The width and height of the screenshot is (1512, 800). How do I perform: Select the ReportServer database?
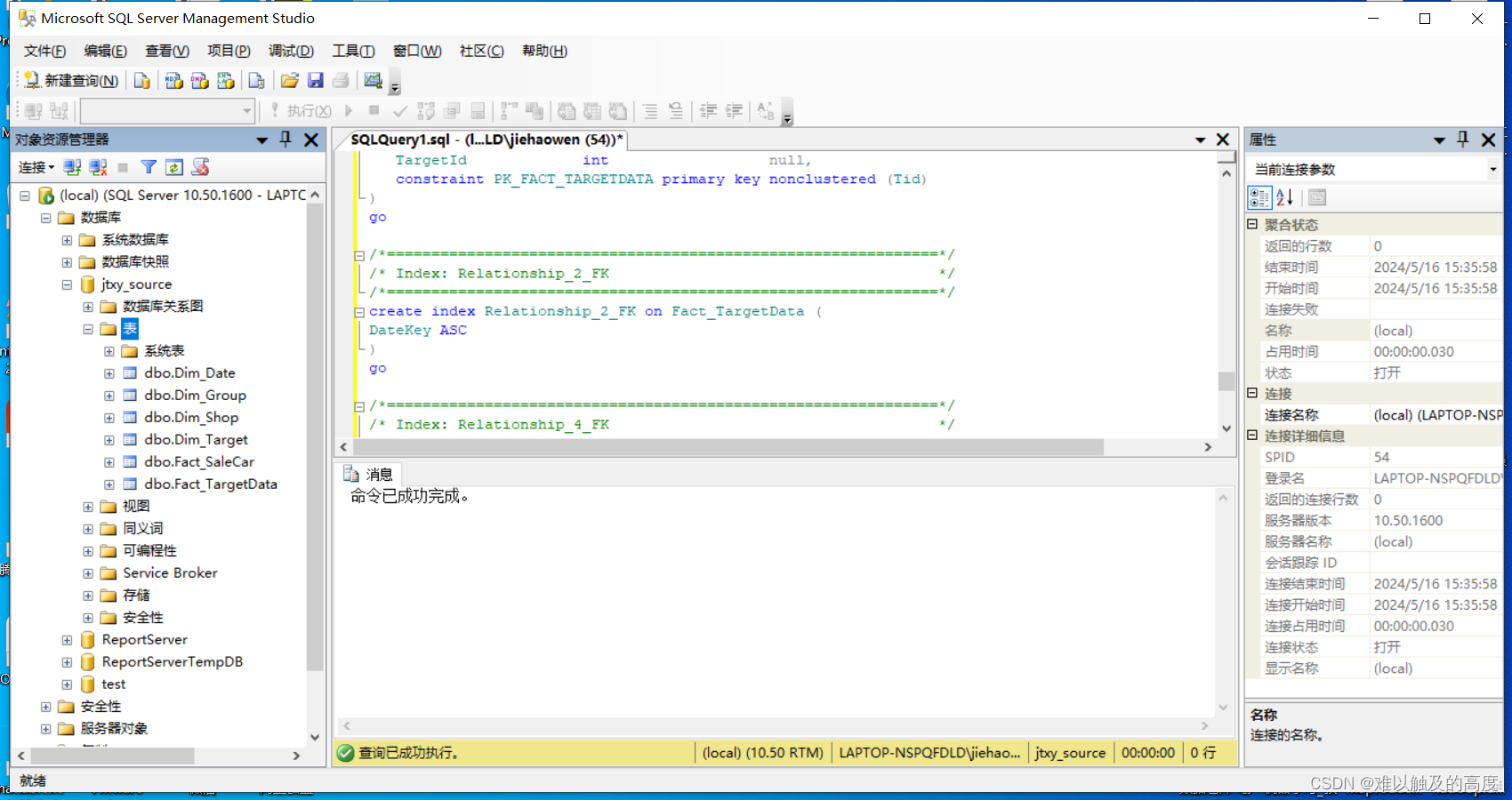(144, 640)
